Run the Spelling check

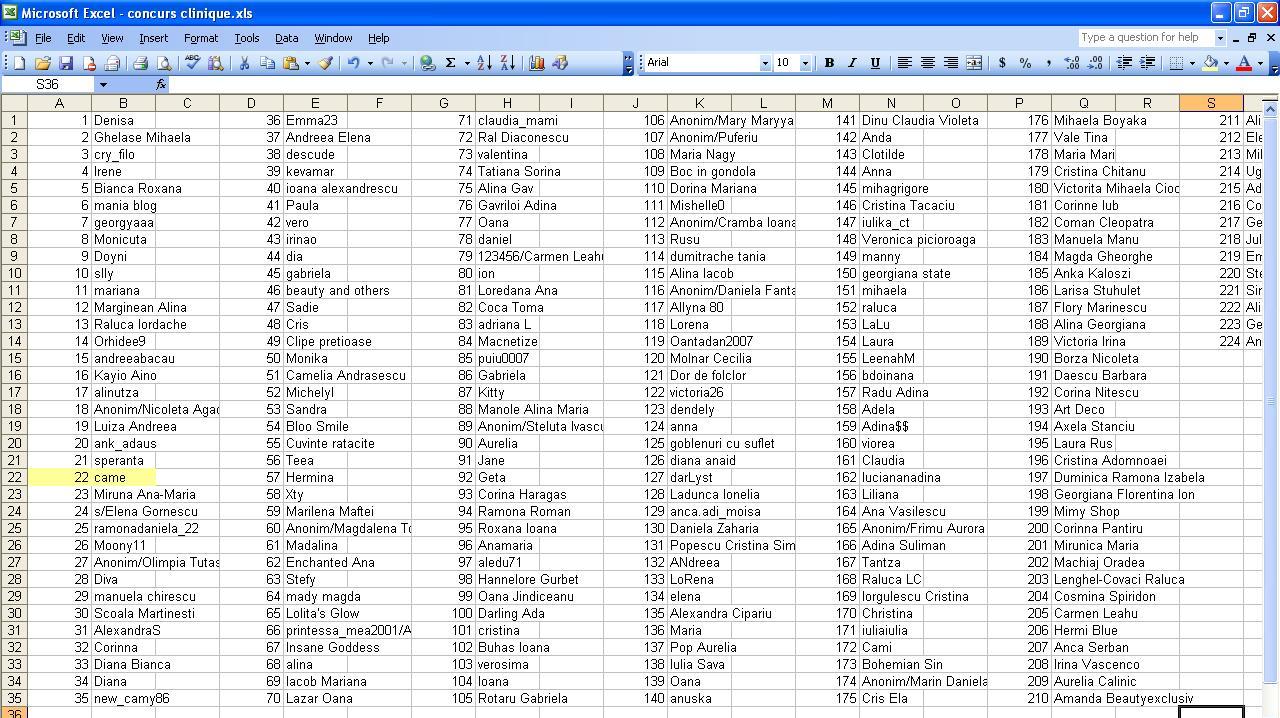tap(192, 63)
